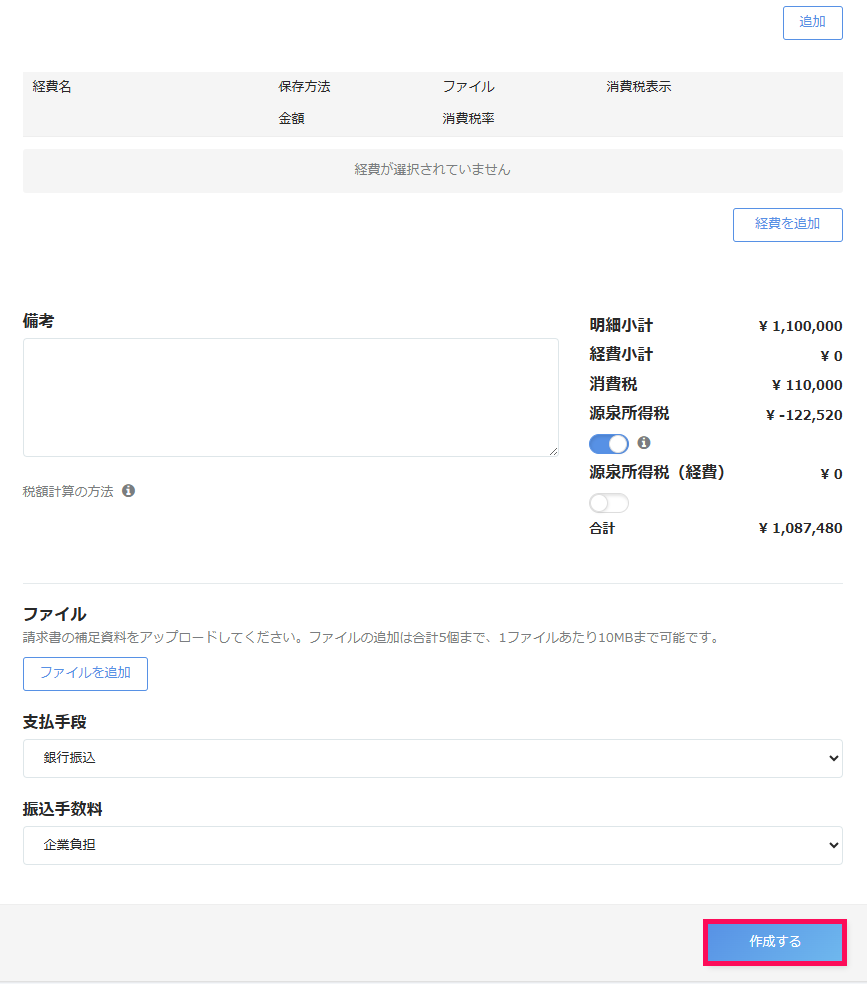Toggle off the 源泉所得税 switch
The height and width of the screenshot is (984, 867).
tap(609, 444)
